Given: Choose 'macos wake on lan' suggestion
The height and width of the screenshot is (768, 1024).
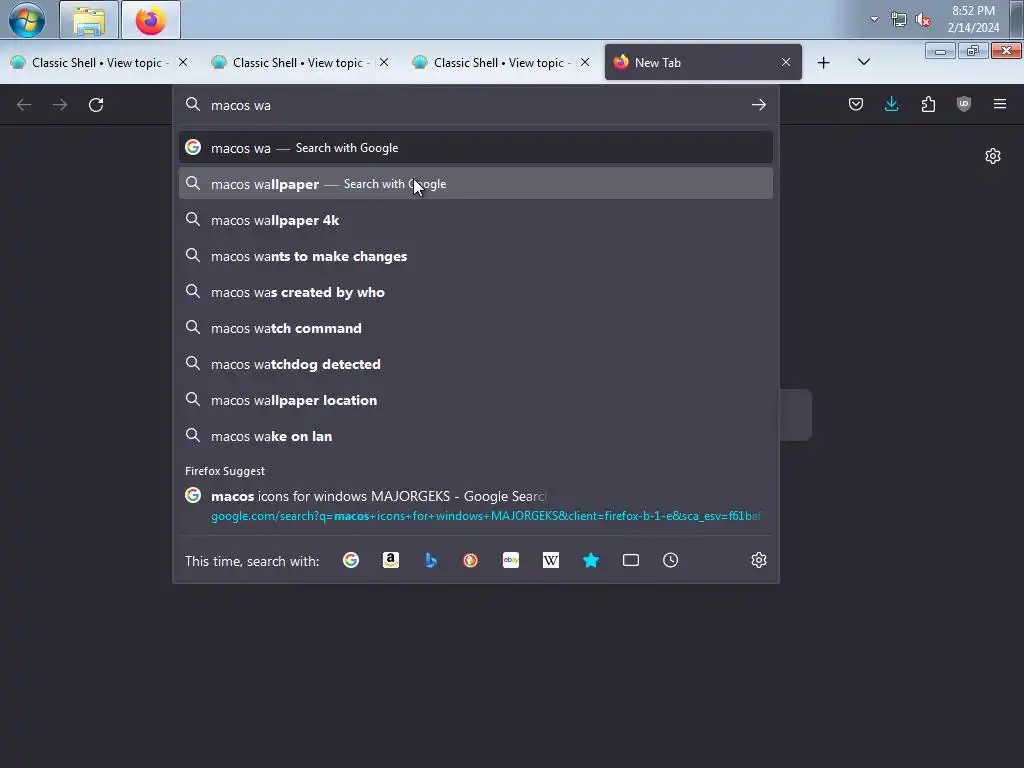Looking at the screenshot, I should click(x=475, y=436).
